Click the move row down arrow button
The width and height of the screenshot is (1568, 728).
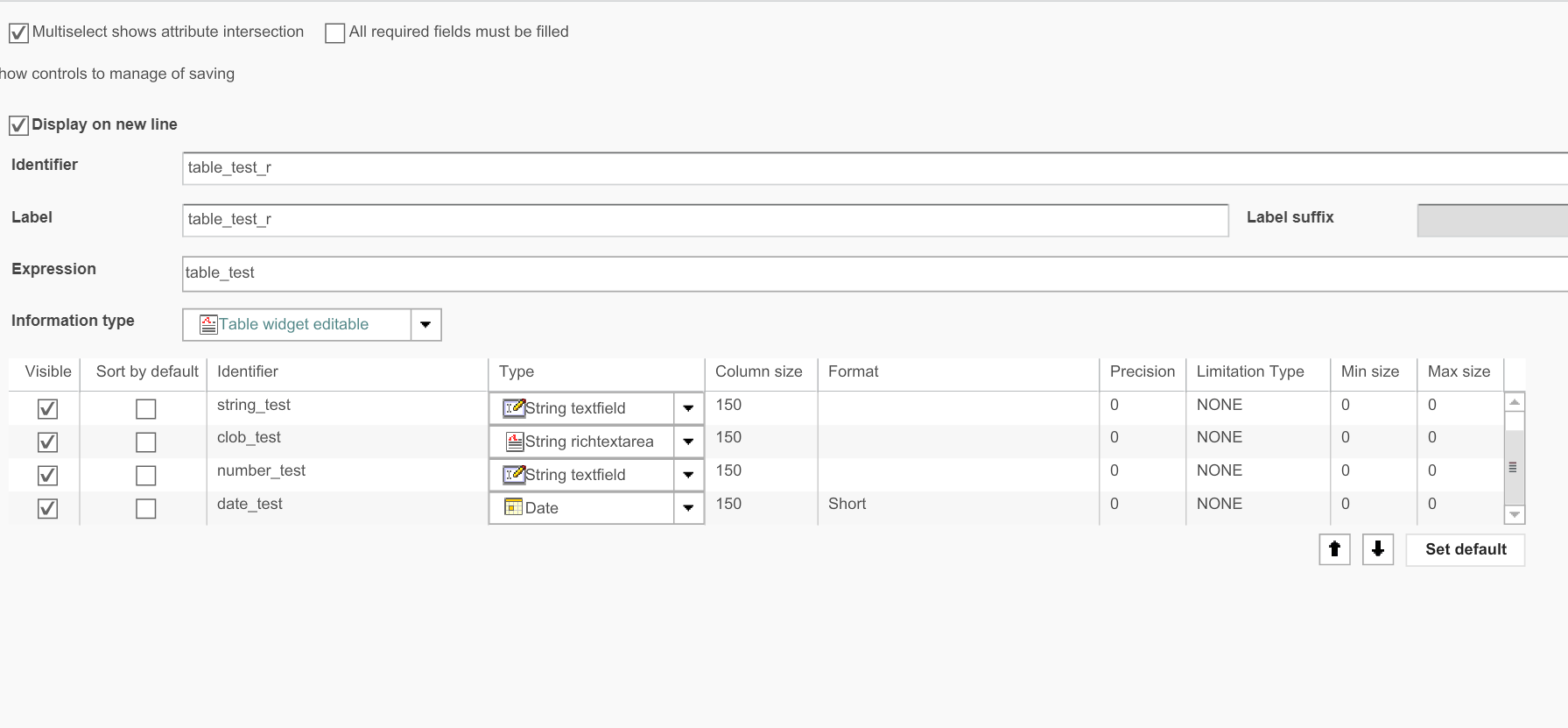coord(1377,549)
